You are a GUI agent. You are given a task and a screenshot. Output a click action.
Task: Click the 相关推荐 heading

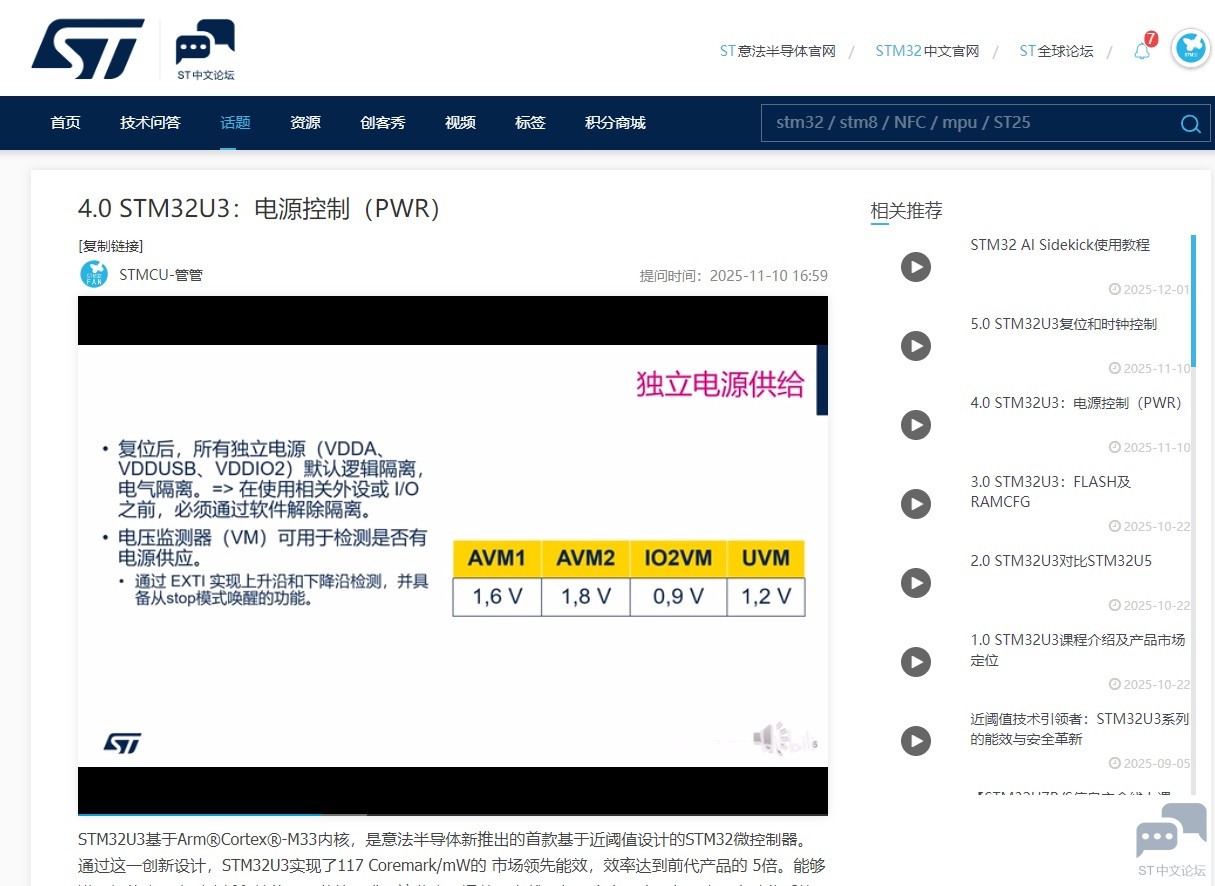click(906, 211)
